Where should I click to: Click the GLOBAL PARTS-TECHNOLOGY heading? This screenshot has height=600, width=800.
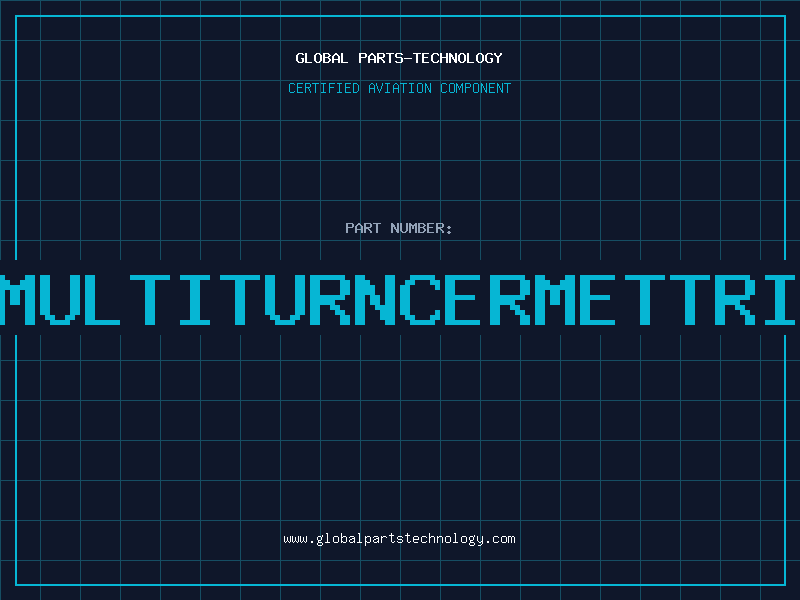pyautogui.click(x=399, y=58)
